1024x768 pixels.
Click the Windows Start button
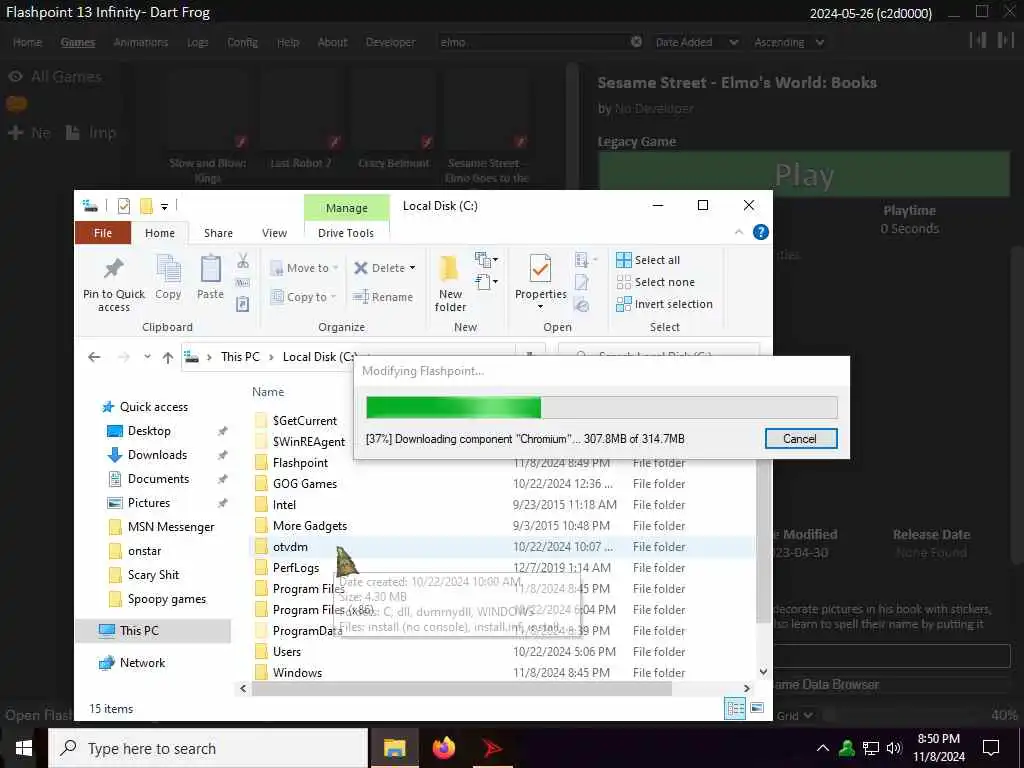[x=24, y=748]
